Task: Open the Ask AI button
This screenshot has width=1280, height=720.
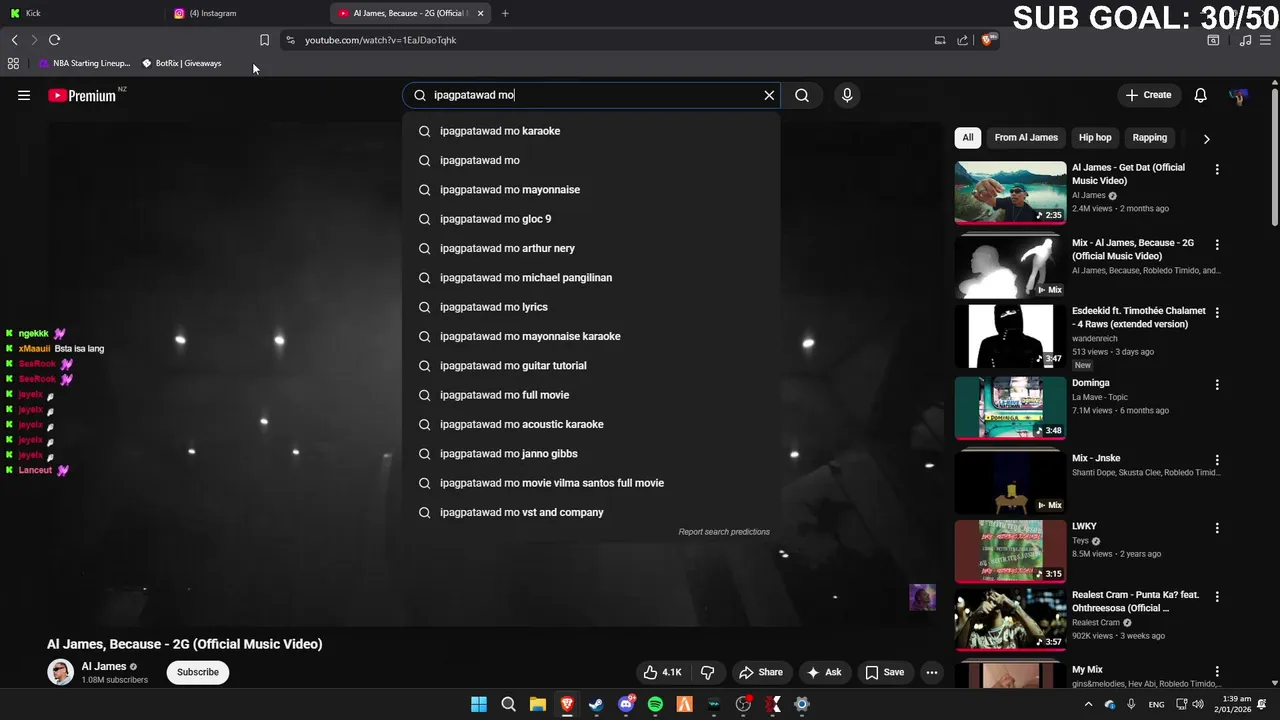Action: click(824, 672)
